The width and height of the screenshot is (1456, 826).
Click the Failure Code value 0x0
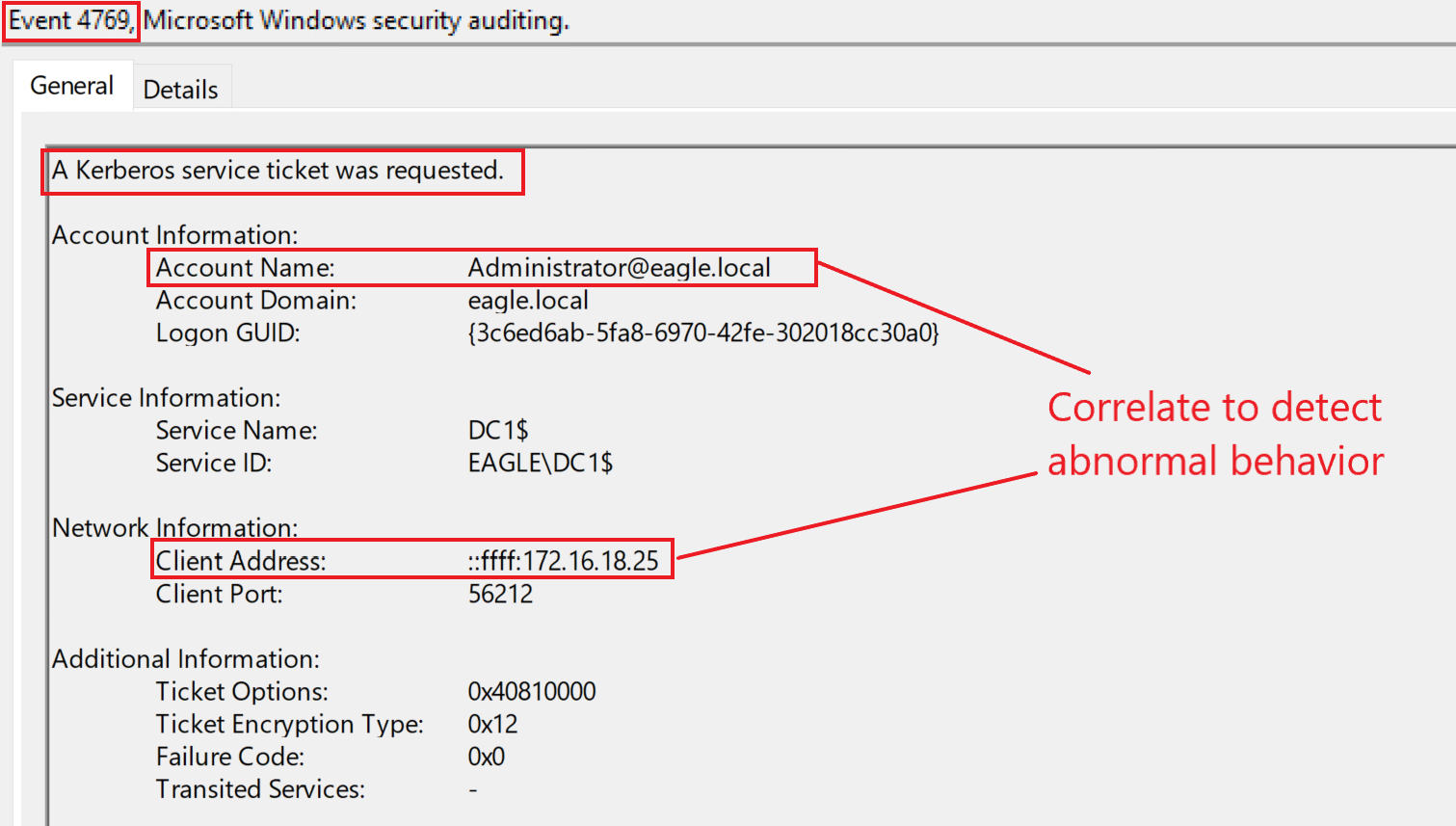486,757
